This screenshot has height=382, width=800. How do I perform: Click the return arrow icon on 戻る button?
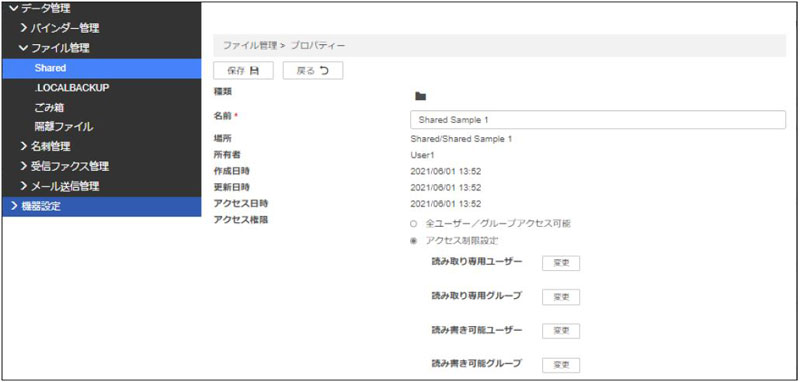(x=323, y=71)
